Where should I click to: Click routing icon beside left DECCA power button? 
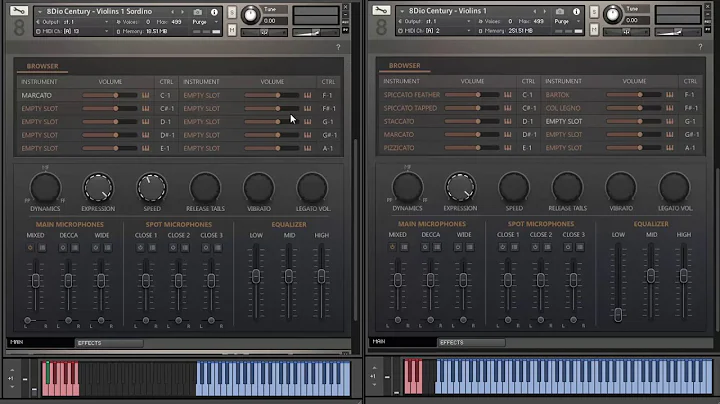coord(75,248)
